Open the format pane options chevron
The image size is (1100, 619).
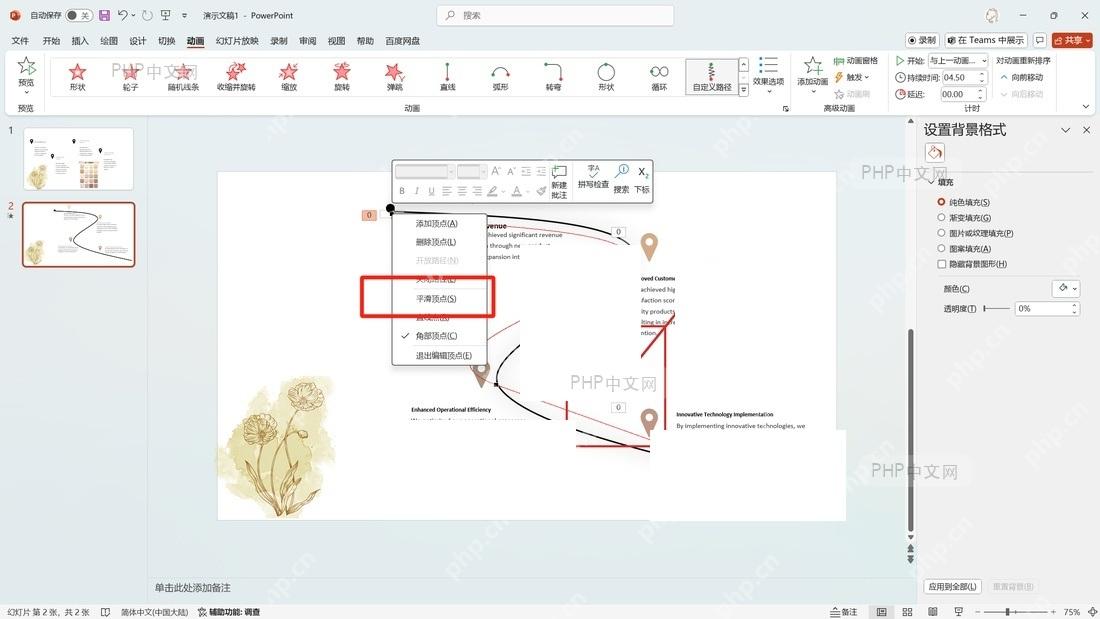[x=1066, y=130]
